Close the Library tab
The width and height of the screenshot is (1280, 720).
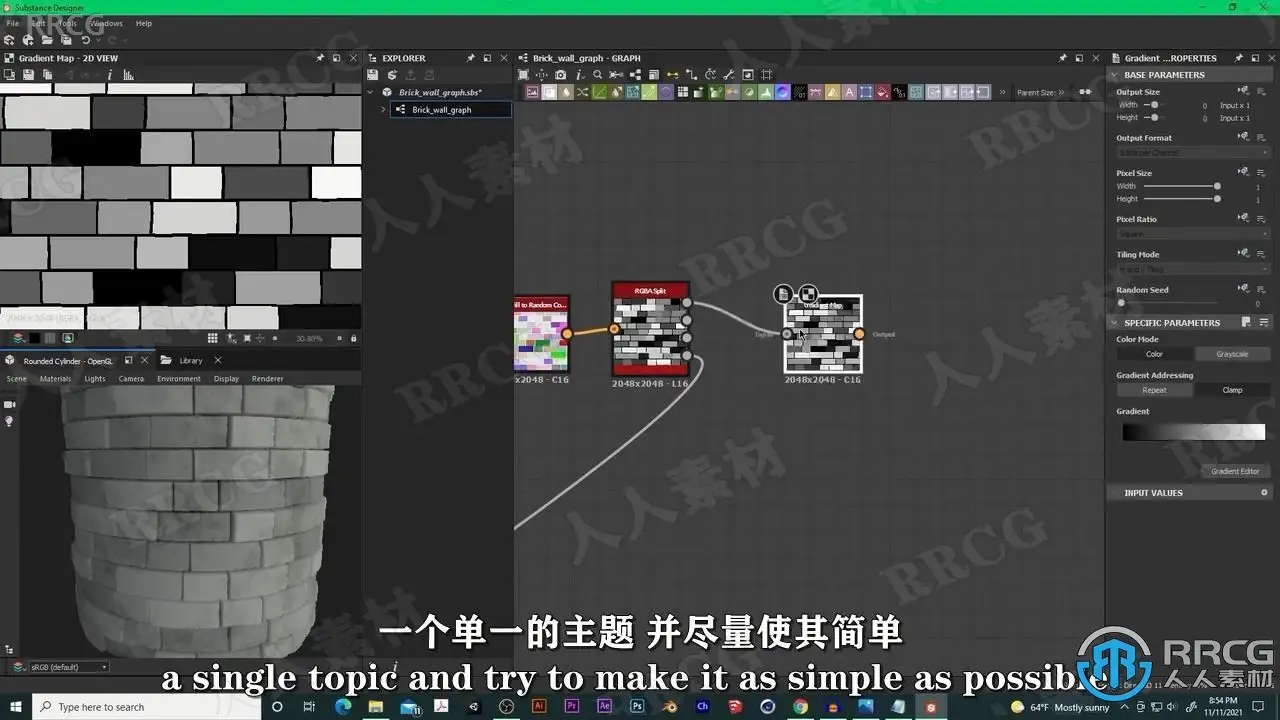point(218,361)
